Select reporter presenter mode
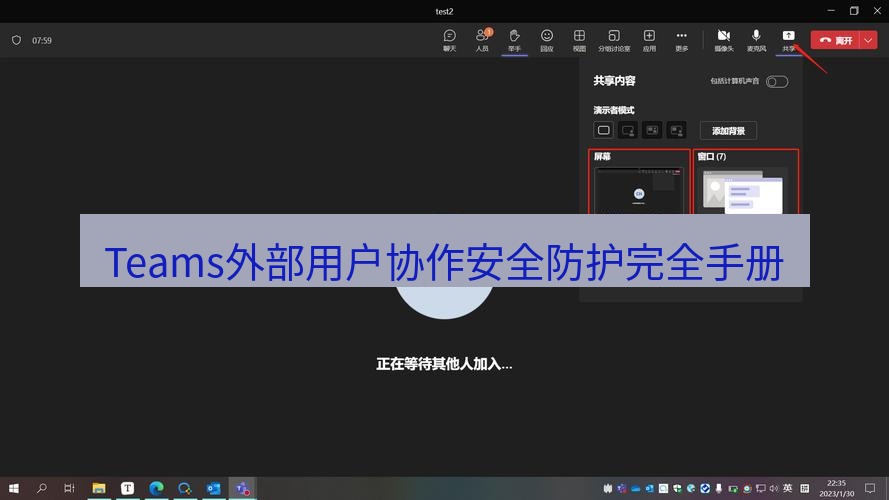This screenshot has width=889, height=500. click(x=676, y=130)
